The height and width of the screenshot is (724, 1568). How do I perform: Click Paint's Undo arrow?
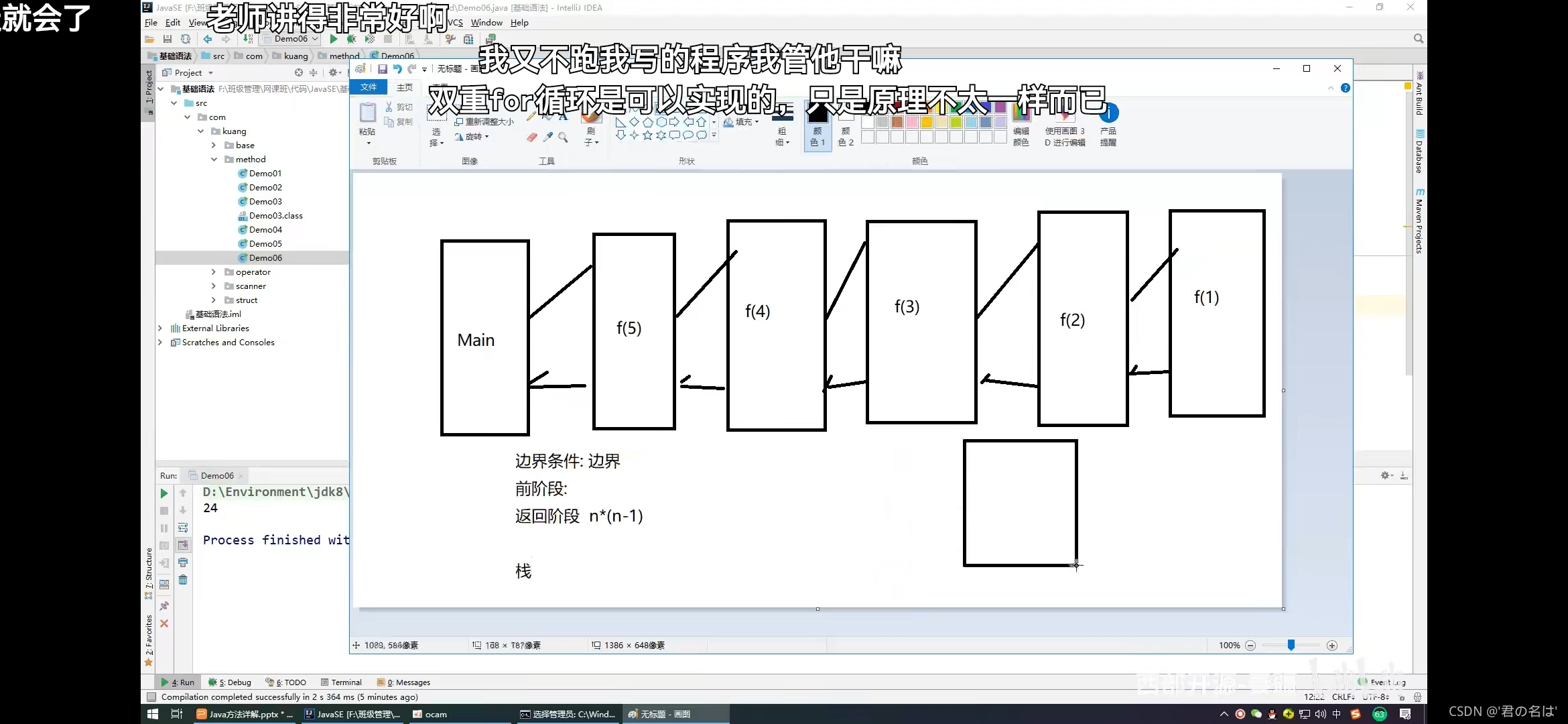(x=397, y=68)
